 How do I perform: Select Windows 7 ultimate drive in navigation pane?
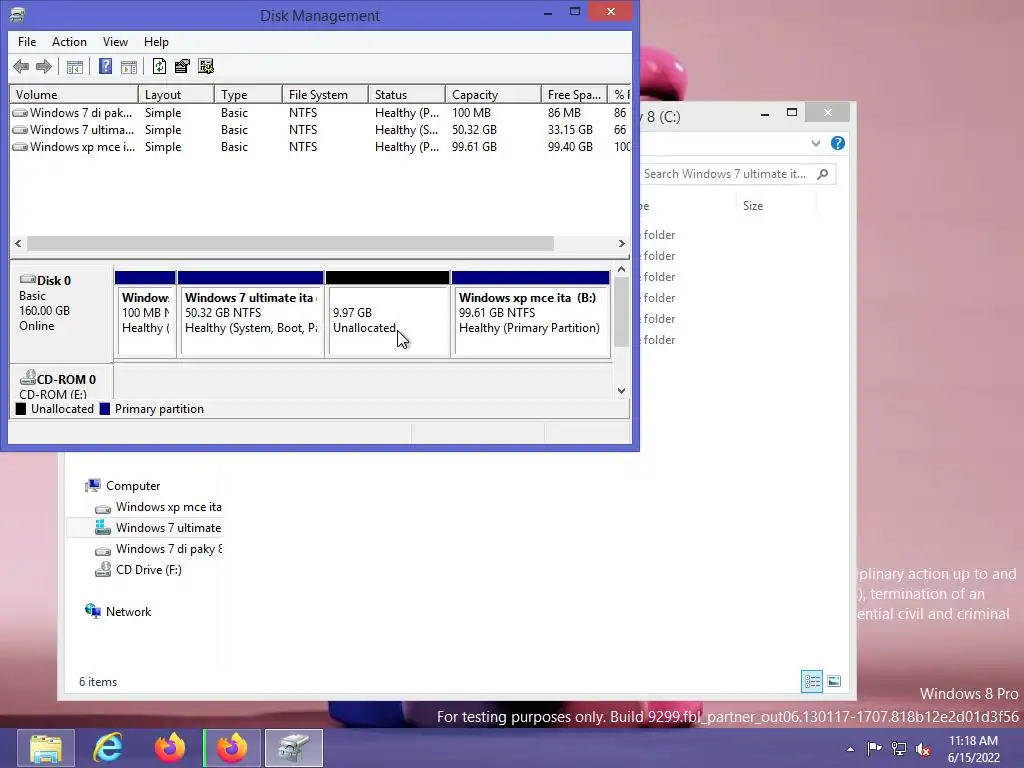(158, 528)
